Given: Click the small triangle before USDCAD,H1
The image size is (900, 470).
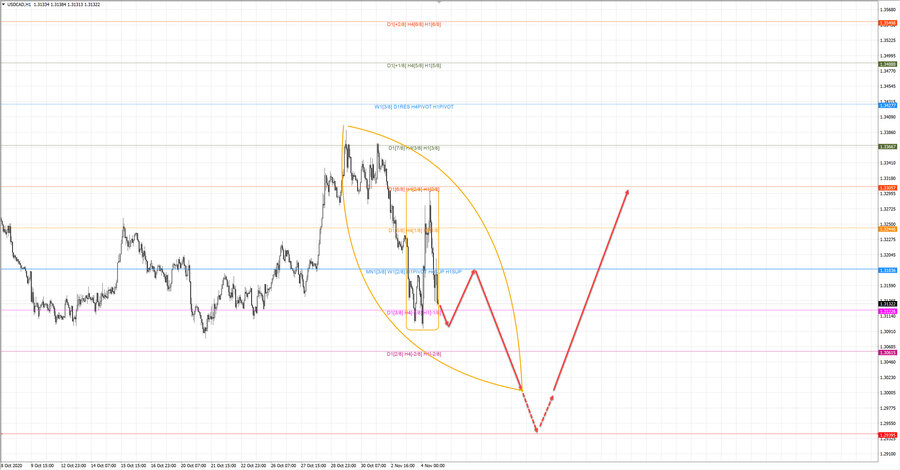Looking at the screenshot, I should click(x=3, y=5).
